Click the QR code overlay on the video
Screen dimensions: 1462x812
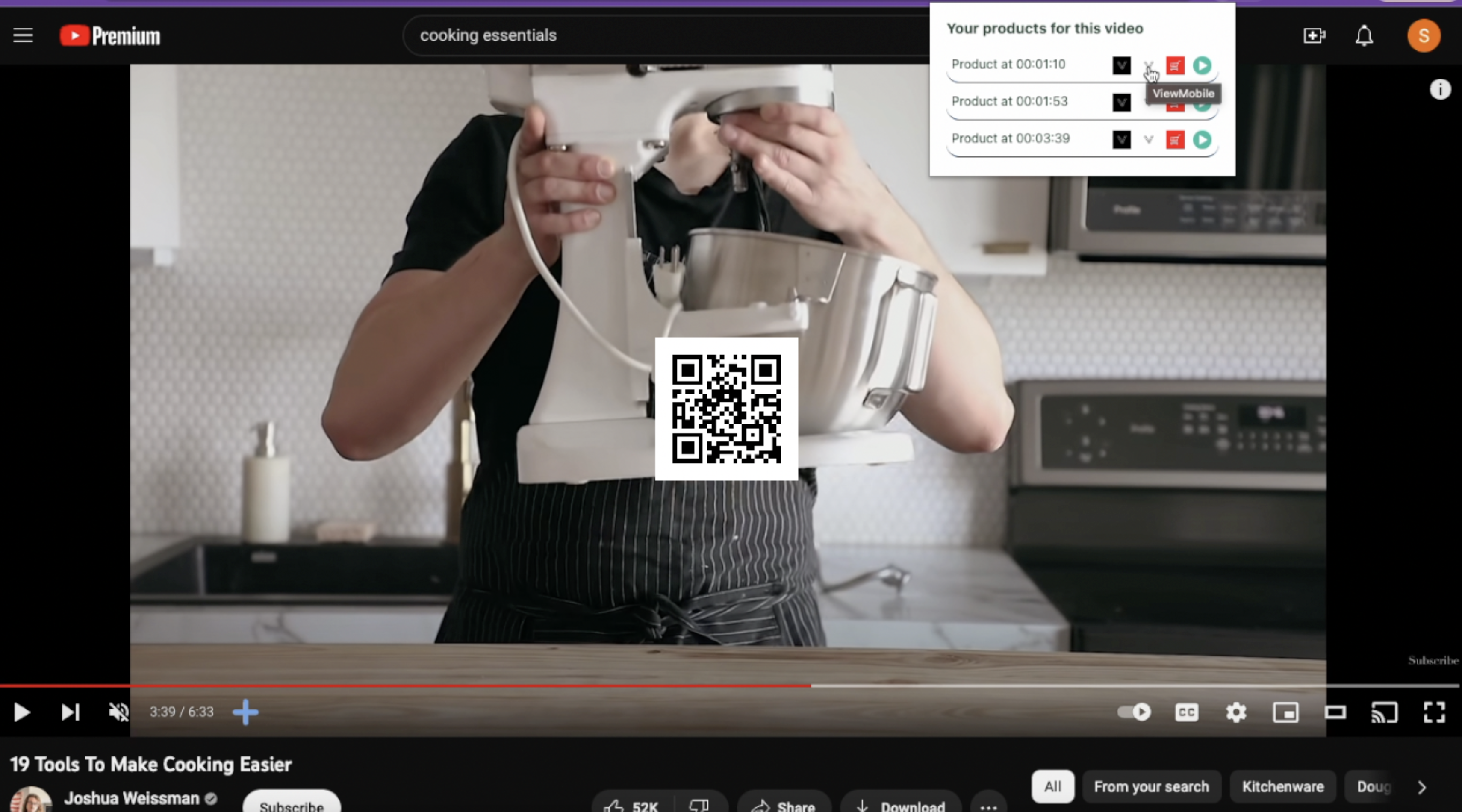coord(726,409)
